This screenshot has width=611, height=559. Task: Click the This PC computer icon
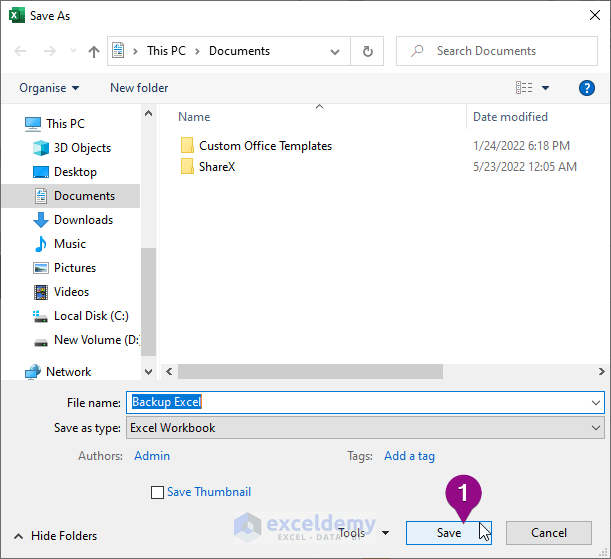pos(33,124)
